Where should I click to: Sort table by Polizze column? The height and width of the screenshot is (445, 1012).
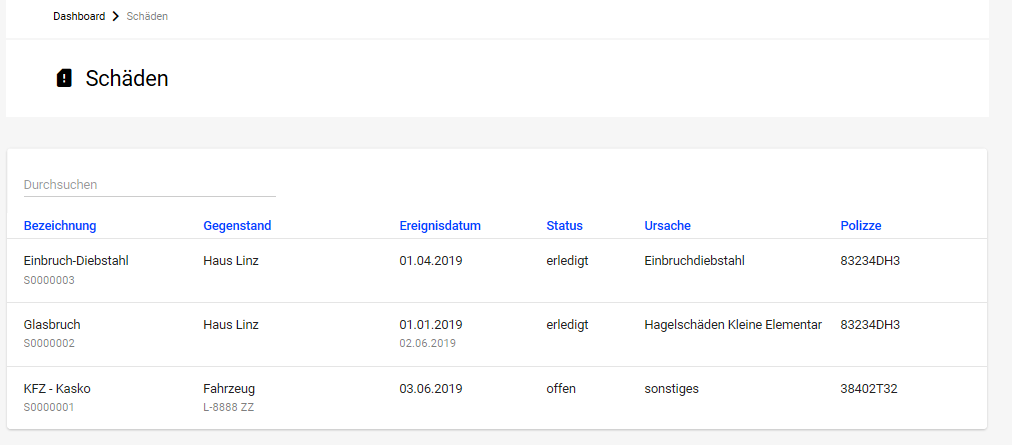tap(860, 226)
